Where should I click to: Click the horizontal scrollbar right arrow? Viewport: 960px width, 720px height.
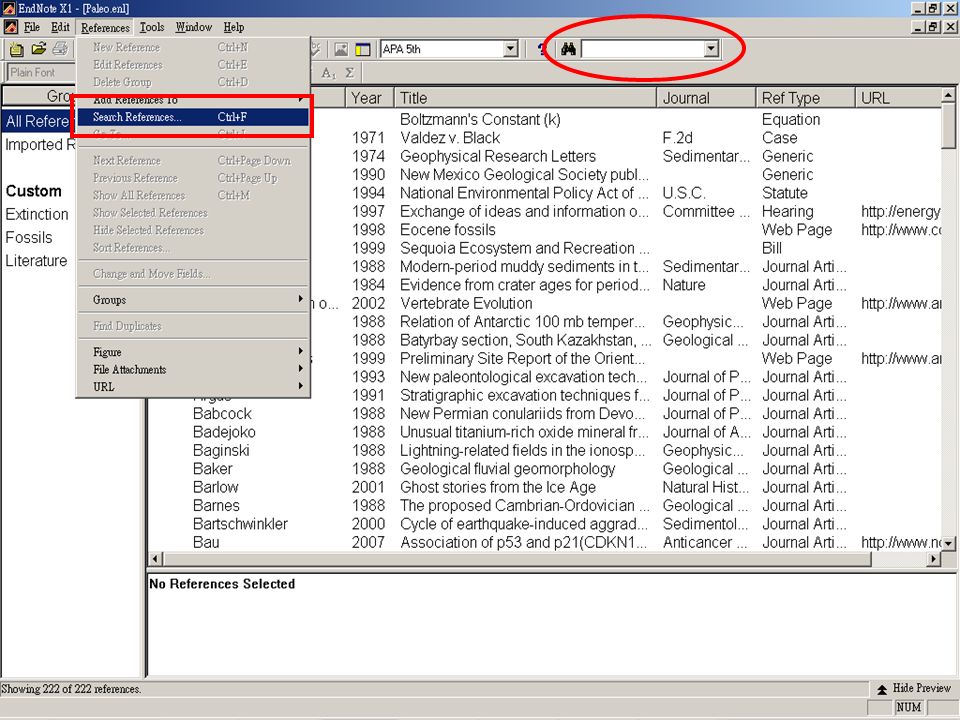pos(934,558)
